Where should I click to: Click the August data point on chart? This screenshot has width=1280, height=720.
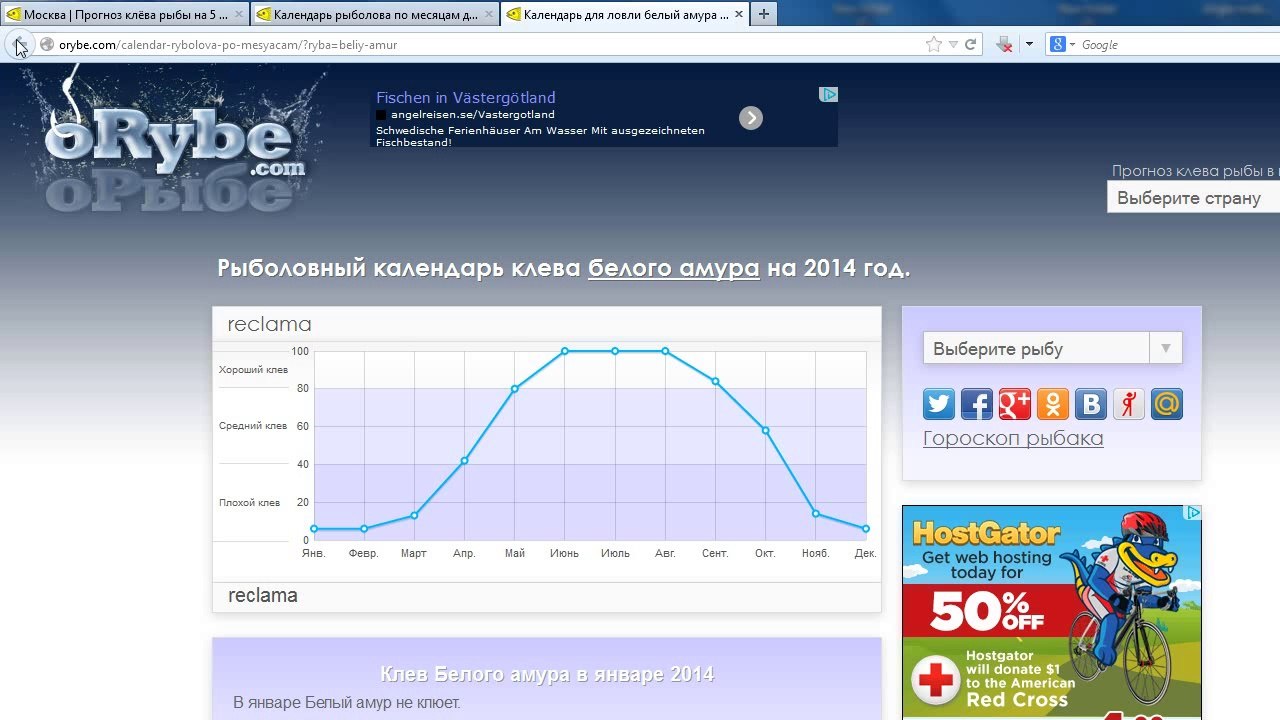pyautogui.click(x=665, y=351)
